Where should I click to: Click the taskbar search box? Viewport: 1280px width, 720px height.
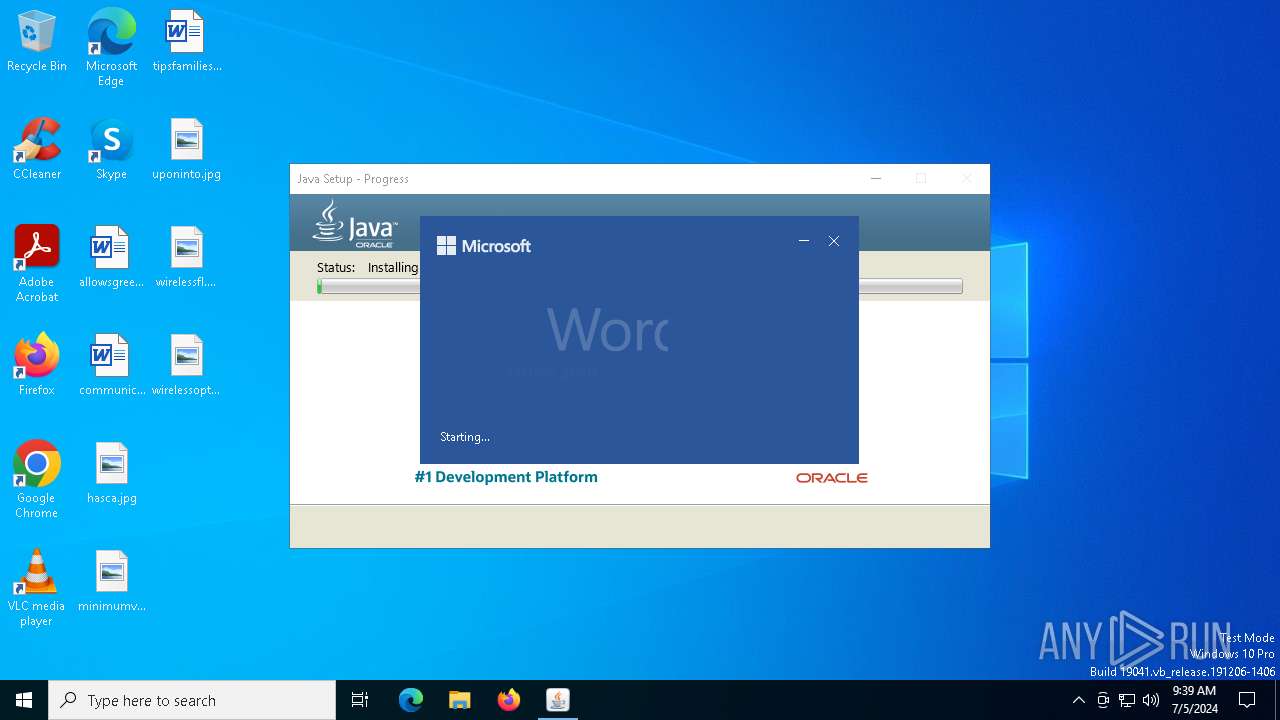coord(192,700)
